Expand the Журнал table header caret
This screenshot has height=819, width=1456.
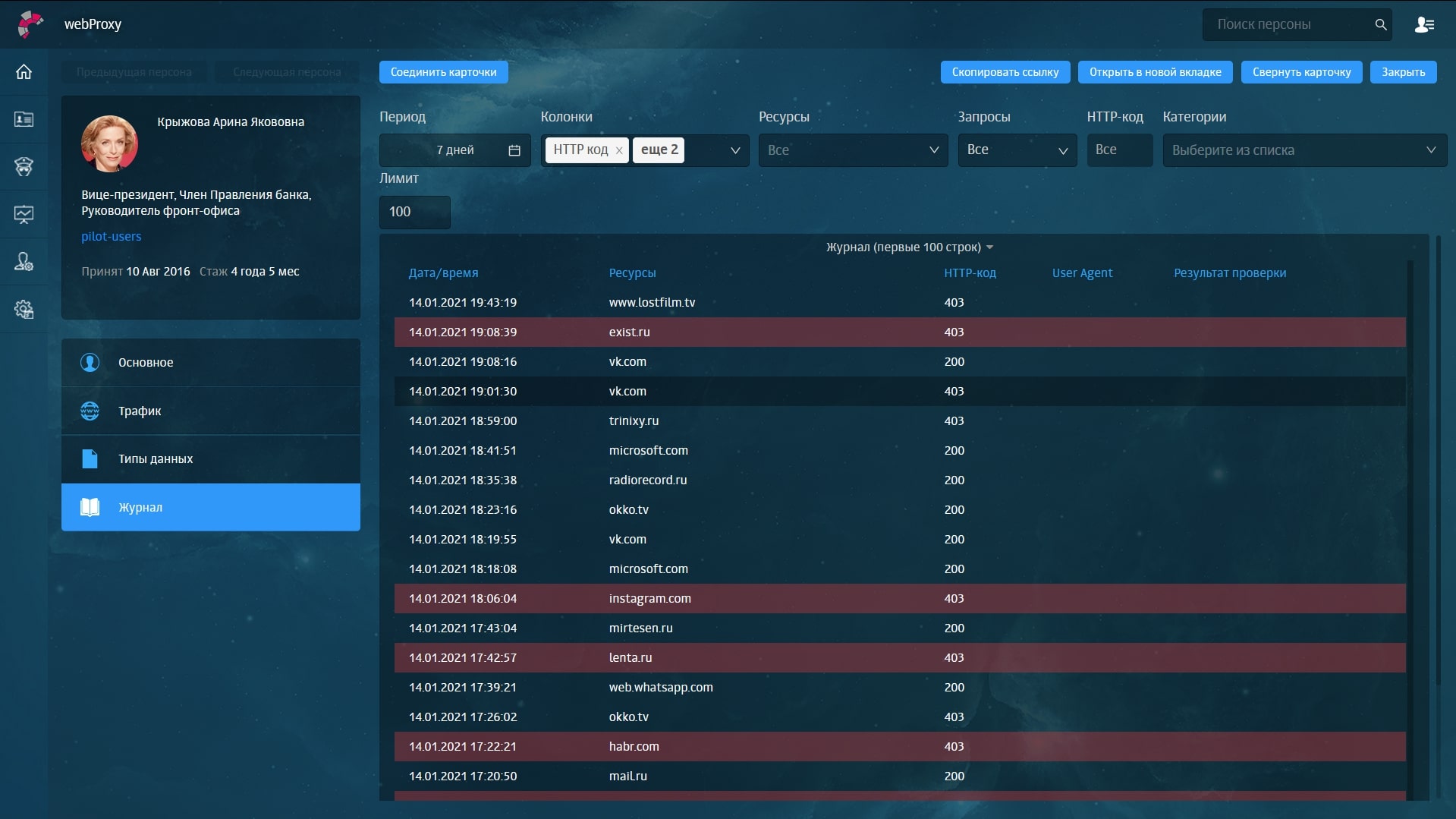[x=989, y=247]
